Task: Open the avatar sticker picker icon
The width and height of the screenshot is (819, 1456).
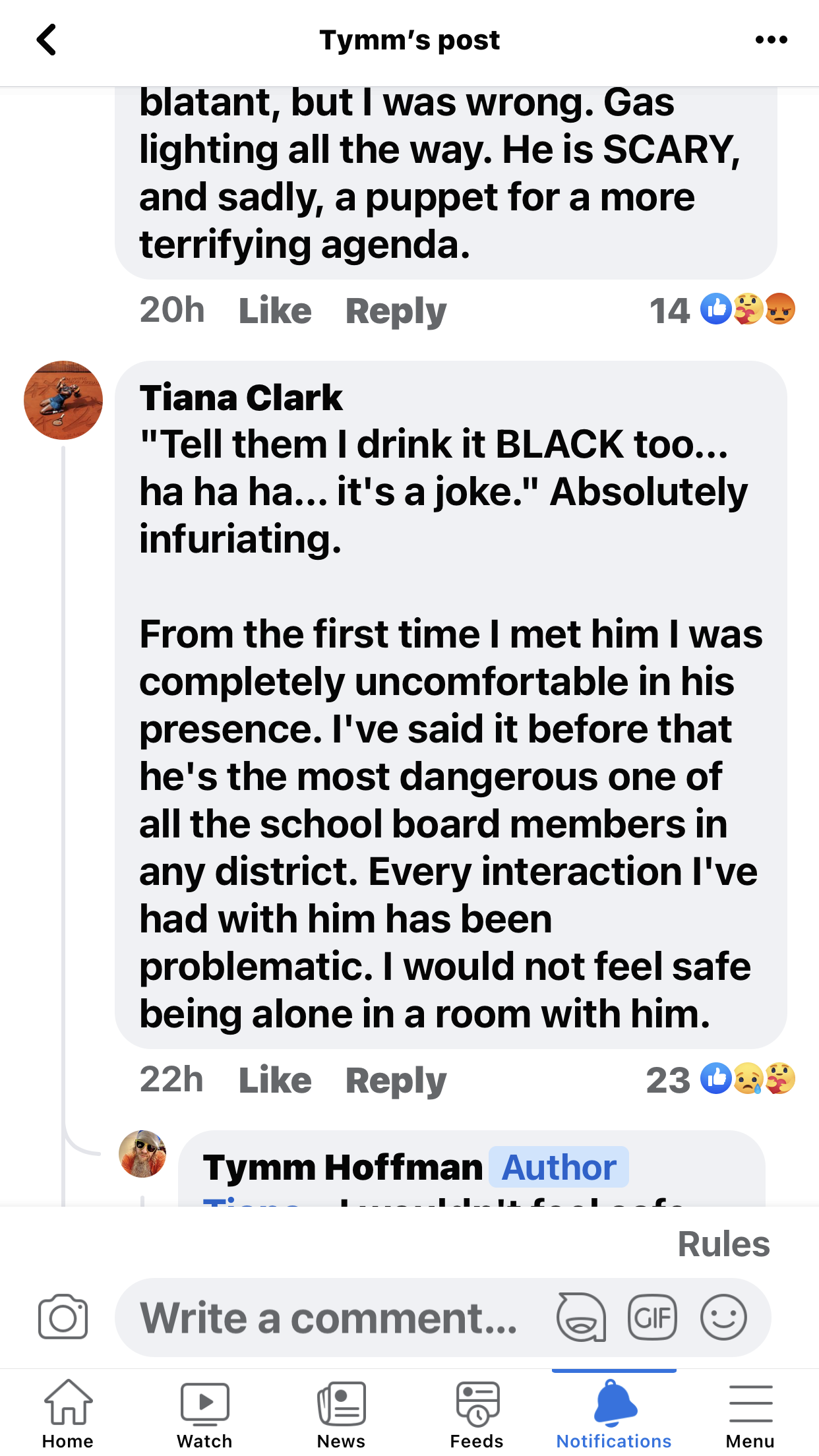Action: click(x=581, y=1318)
